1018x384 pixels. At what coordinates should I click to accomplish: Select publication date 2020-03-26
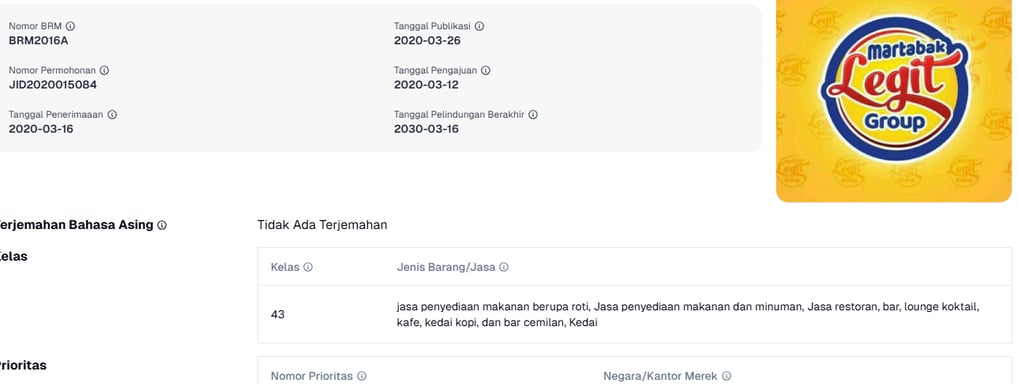427,40
